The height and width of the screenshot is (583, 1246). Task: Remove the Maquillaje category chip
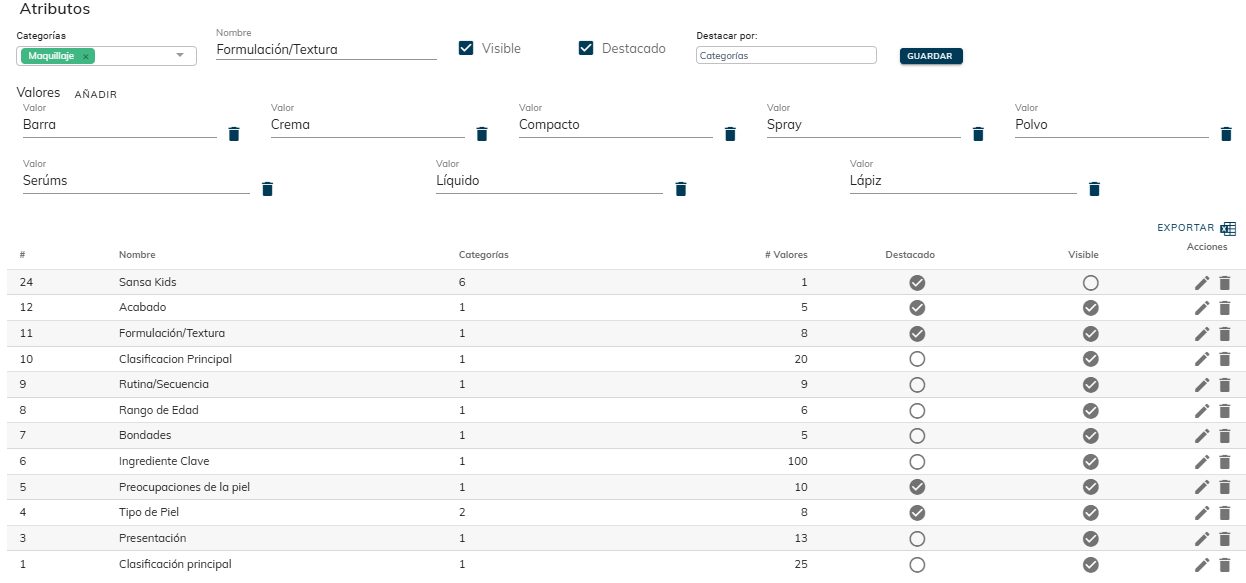coord(86,56)
